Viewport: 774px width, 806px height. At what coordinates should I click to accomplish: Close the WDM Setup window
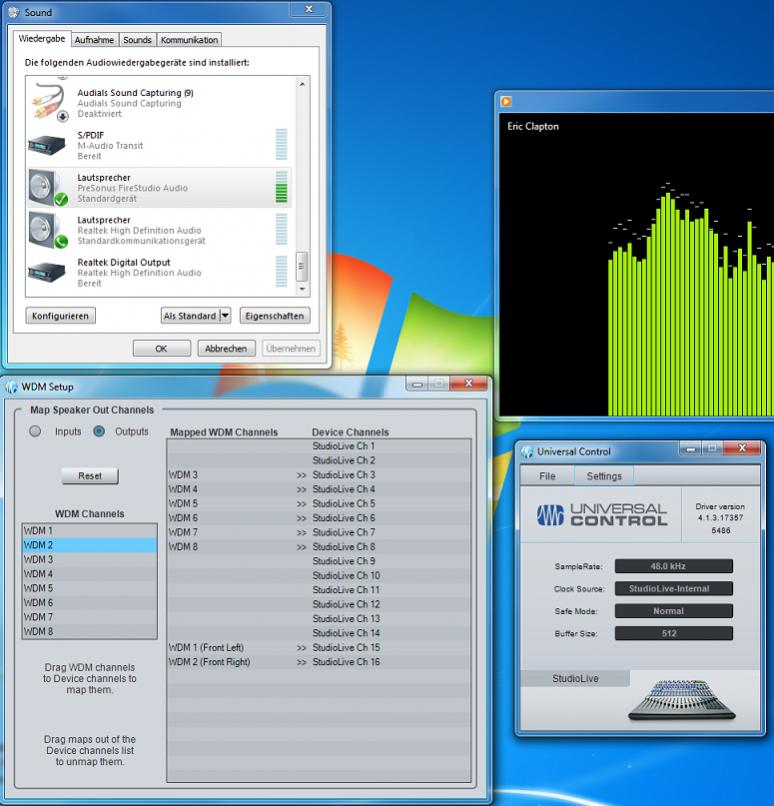468,383
